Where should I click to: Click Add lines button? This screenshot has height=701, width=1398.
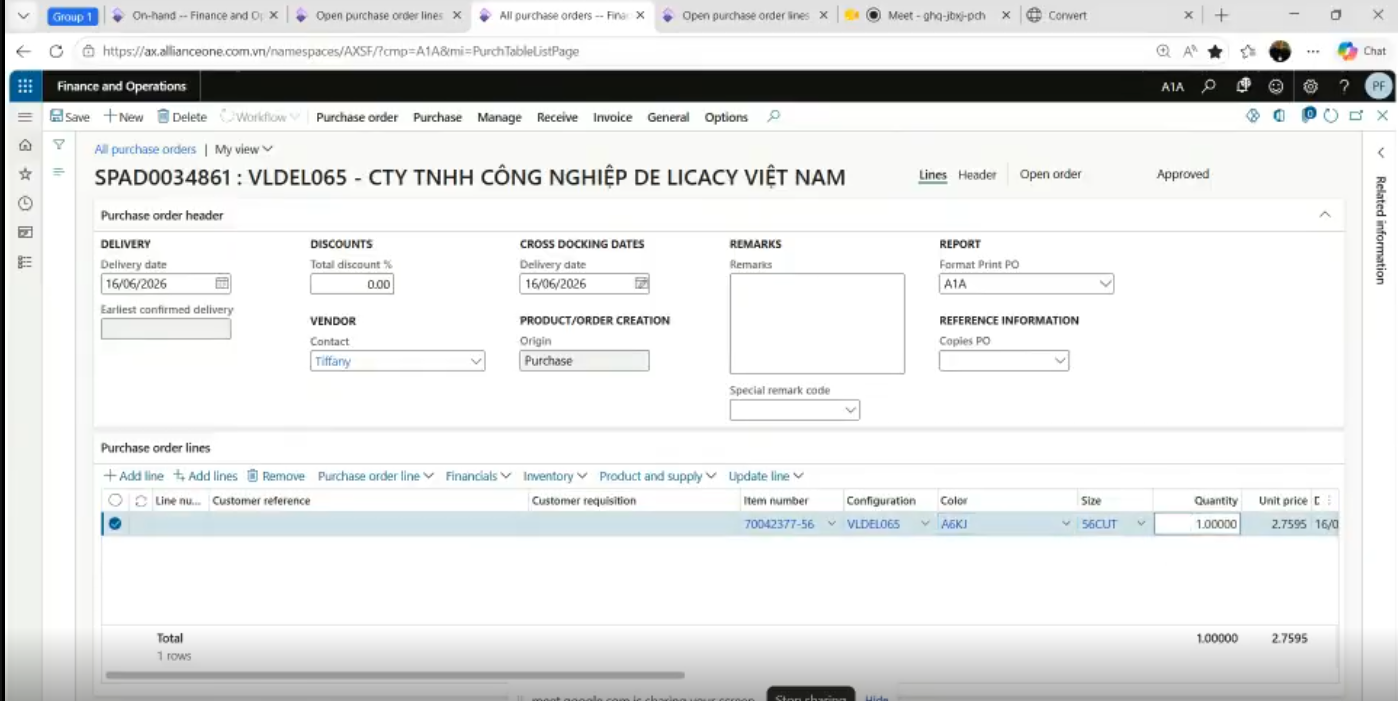coord(205,477)
